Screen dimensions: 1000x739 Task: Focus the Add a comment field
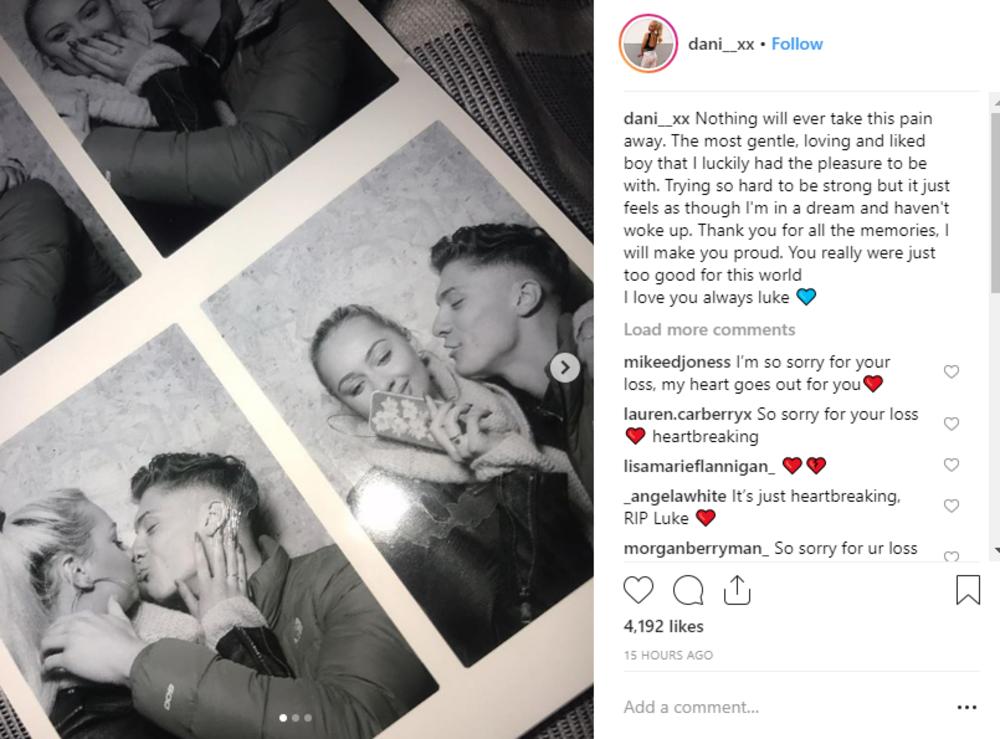pyautogui.click(x=784, y=707)
